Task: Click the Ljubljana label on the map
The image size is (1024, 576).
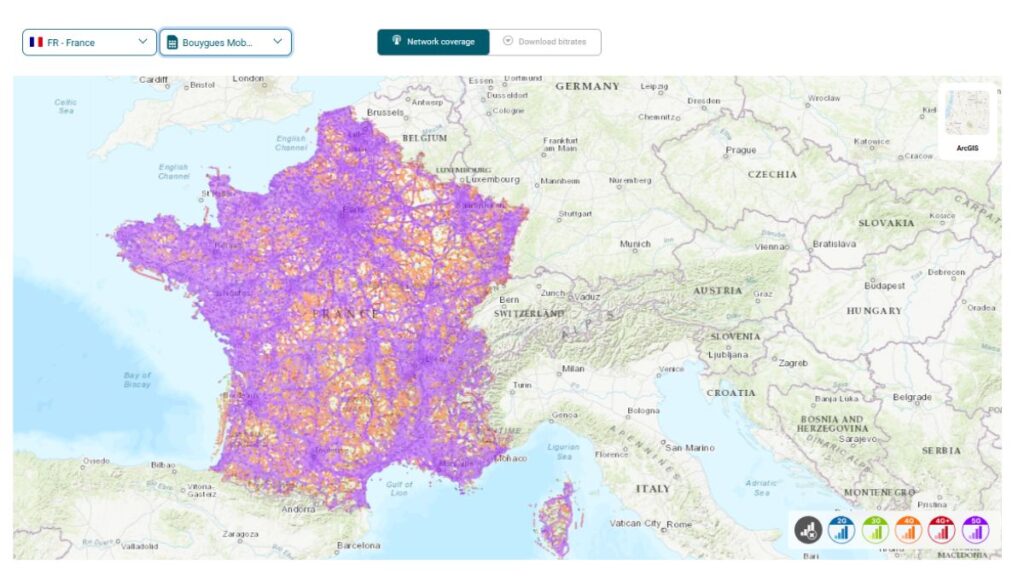Action: (x=728, y=355)
